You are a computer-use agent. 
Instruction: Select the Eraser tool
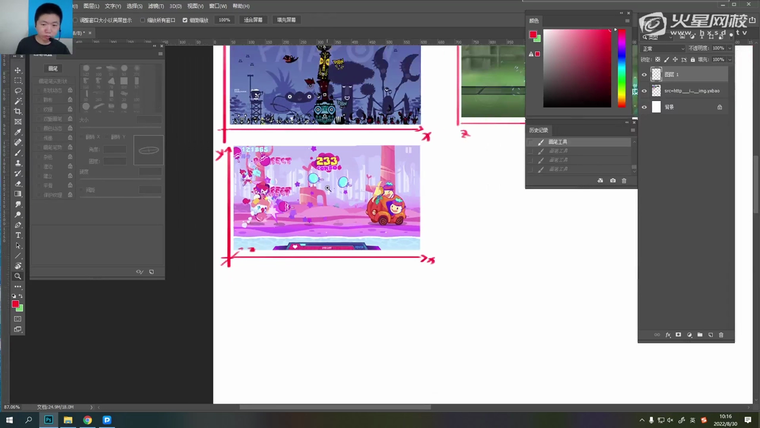[x=18, y=183]
